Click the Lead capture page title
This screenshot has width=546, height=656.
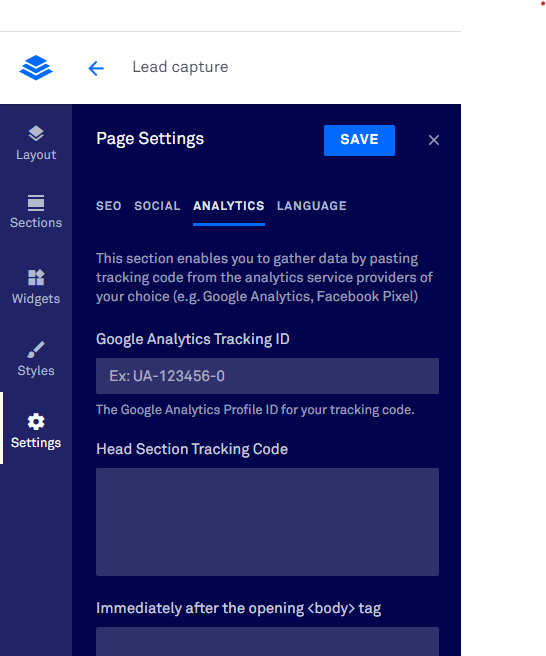click(x=180, y=67)
